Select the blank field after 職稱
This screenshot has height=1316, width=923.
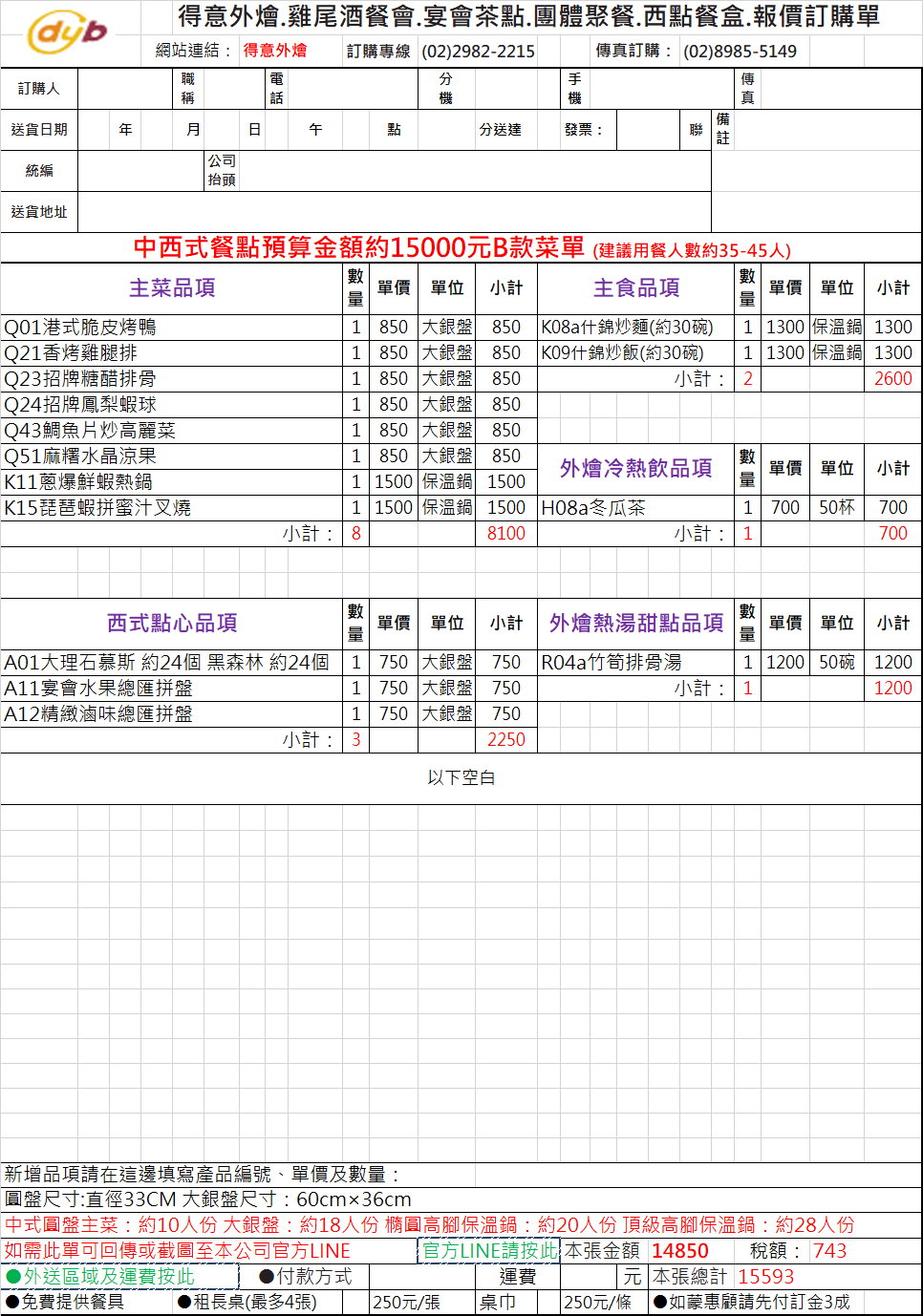(232, 89)
